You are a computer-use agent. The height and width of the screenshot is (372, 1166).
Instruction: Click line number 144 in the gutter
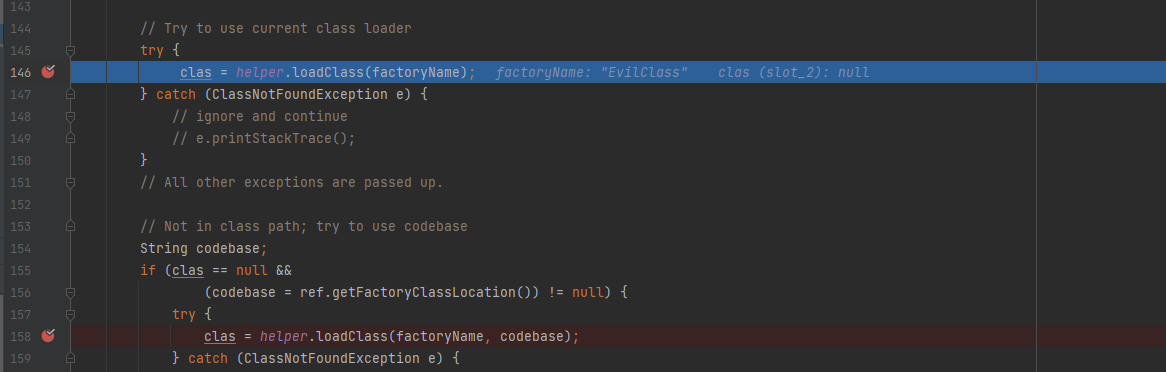[x=19, y=28]
